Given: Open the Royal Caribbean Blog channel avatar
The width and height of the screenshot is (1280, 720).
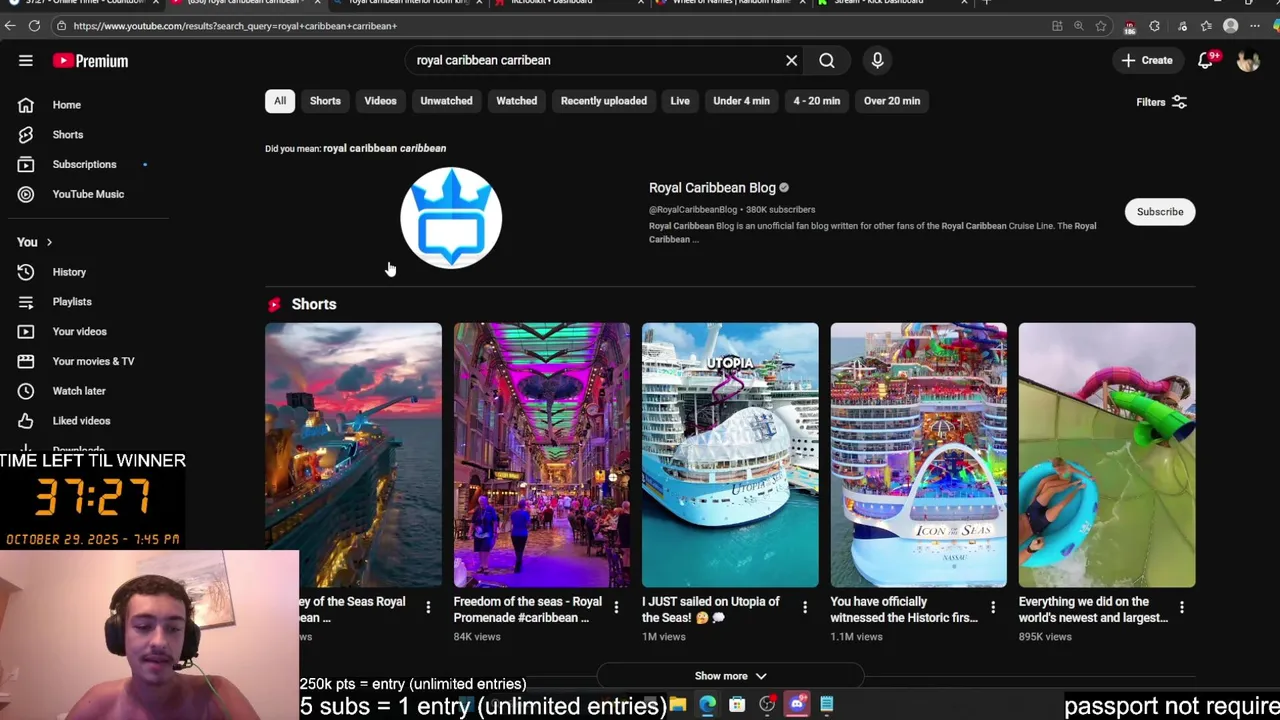Looking at the screenshot, I should pos(451,217).
